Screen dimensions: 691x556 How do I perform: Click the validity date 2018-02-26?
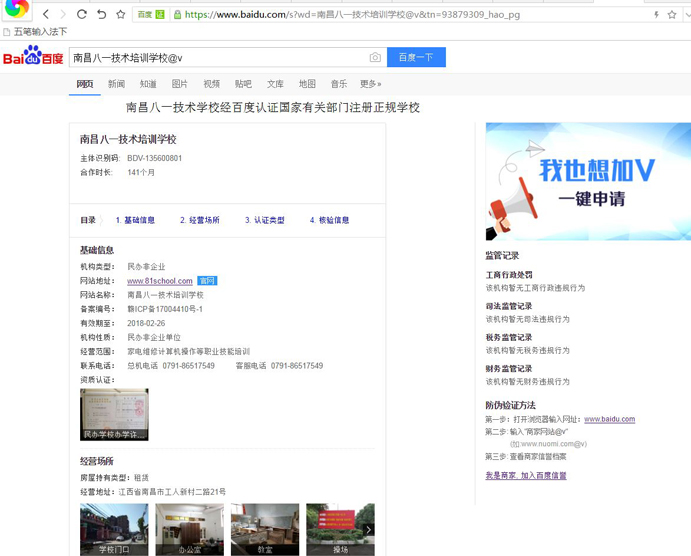(x=146, y=323)
